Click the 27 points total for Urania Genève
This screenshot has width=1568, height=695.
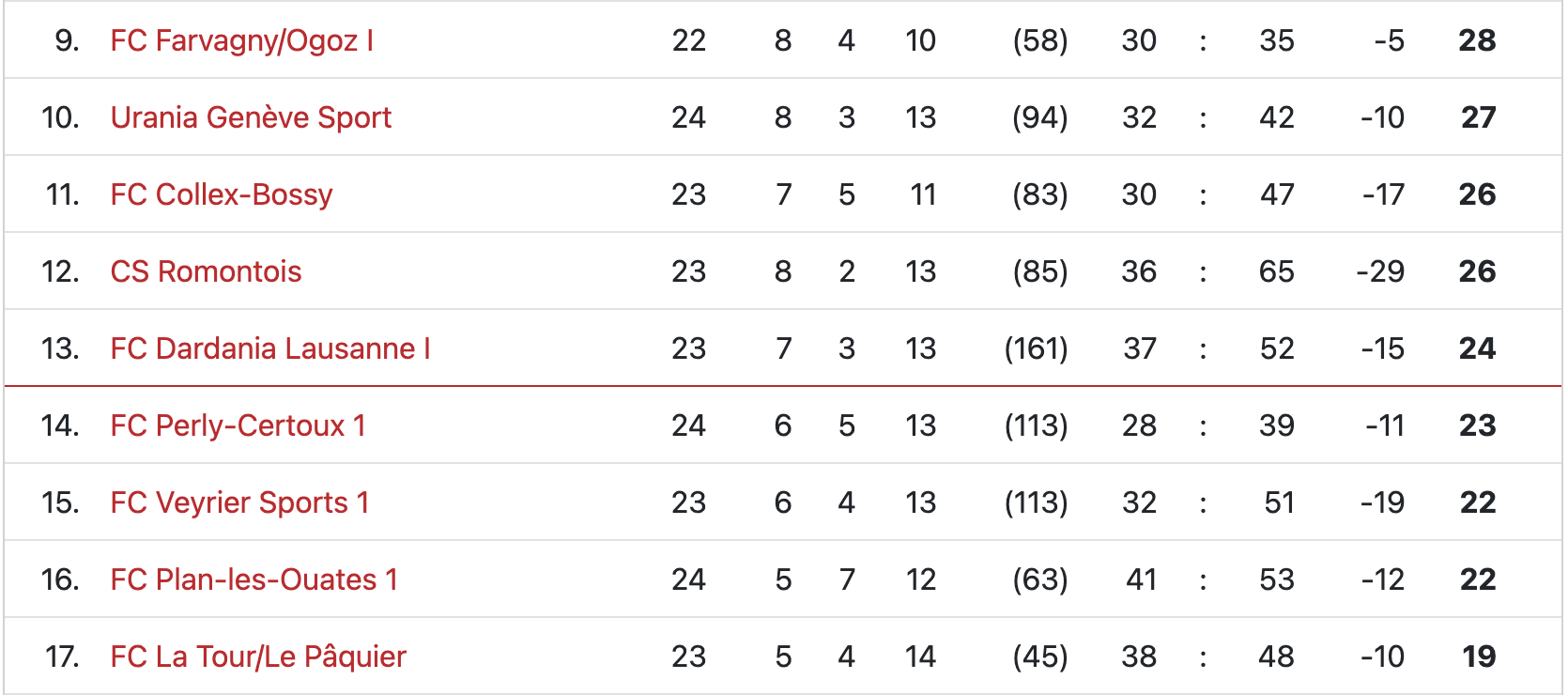[x=1478, y=117]
